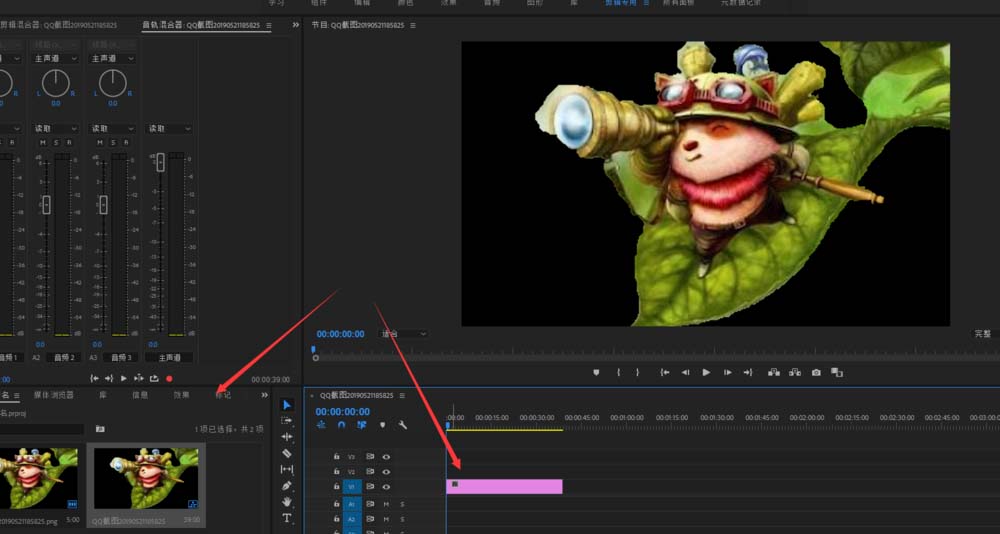Viewport: 1000px width, 534px height.
Task: Select the Type (T) tool
Action: (x=287, y=518)
